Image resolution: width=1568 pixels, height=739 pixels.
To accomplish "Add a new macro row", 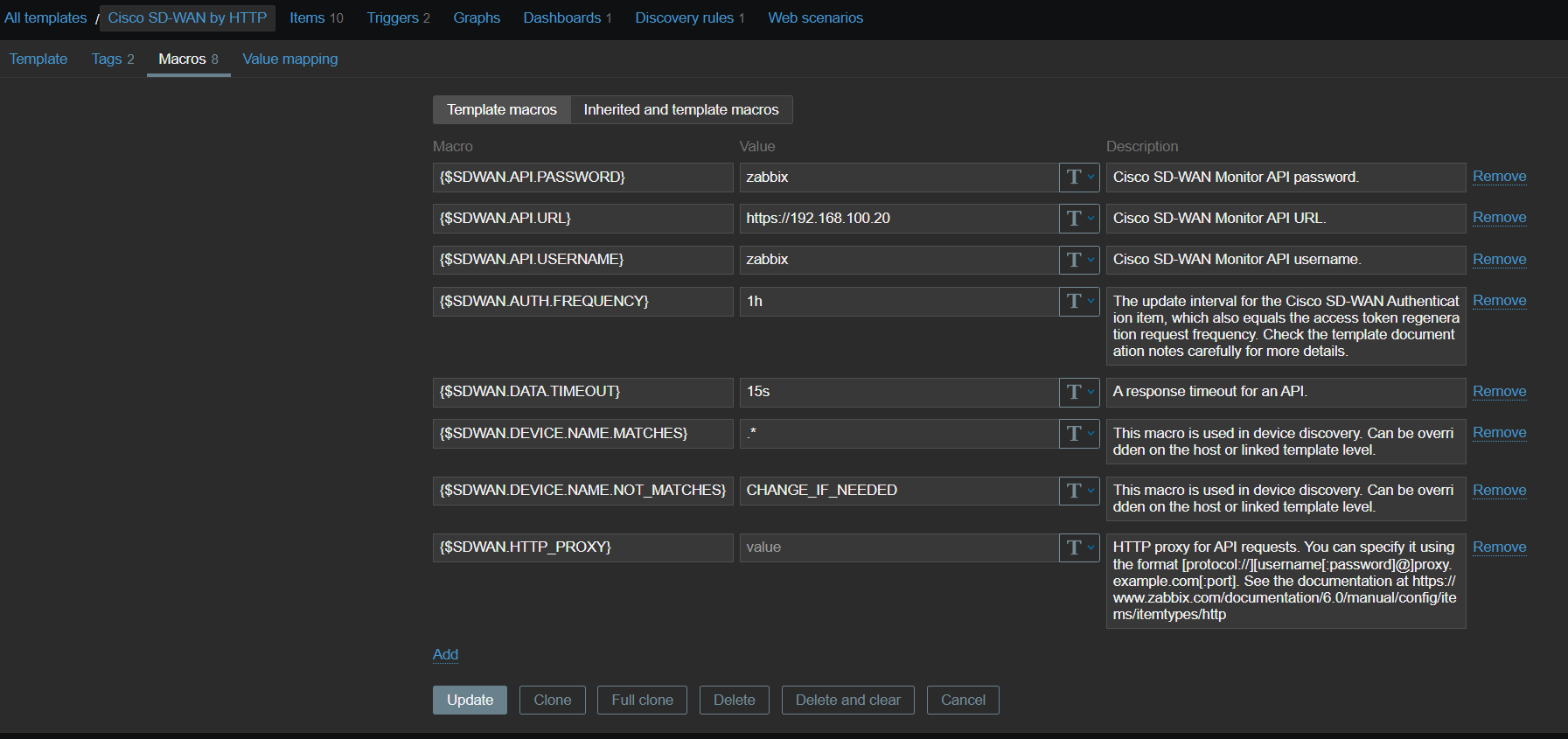I will coord(445,655).
